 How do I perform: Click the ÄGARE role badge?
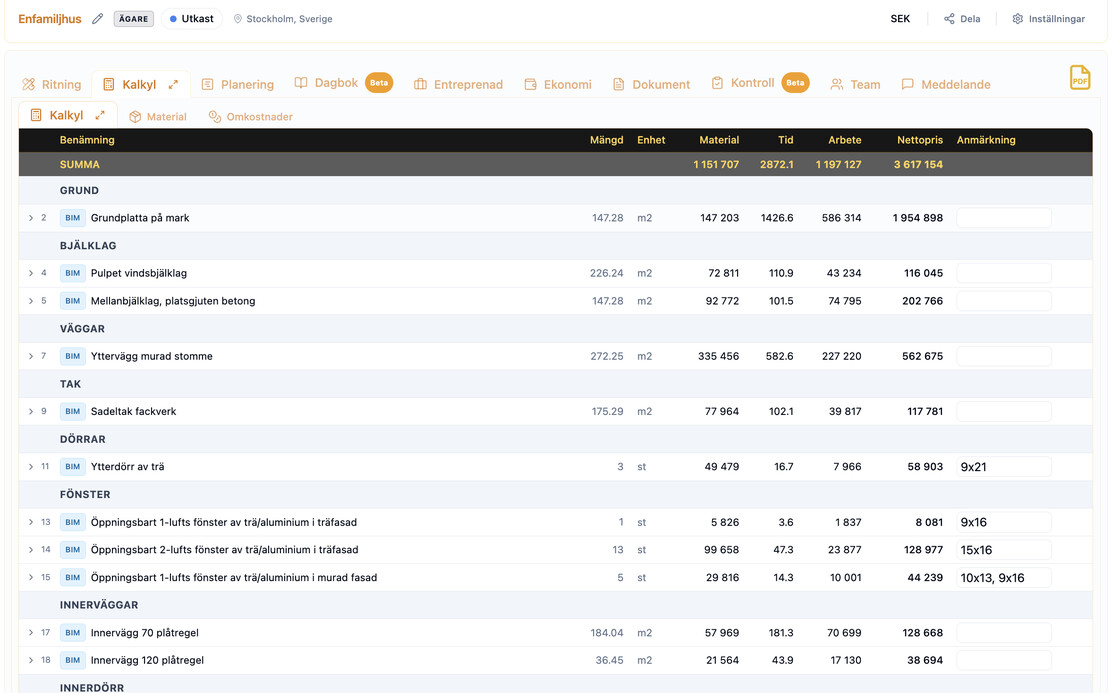click(x=134, y=19)
